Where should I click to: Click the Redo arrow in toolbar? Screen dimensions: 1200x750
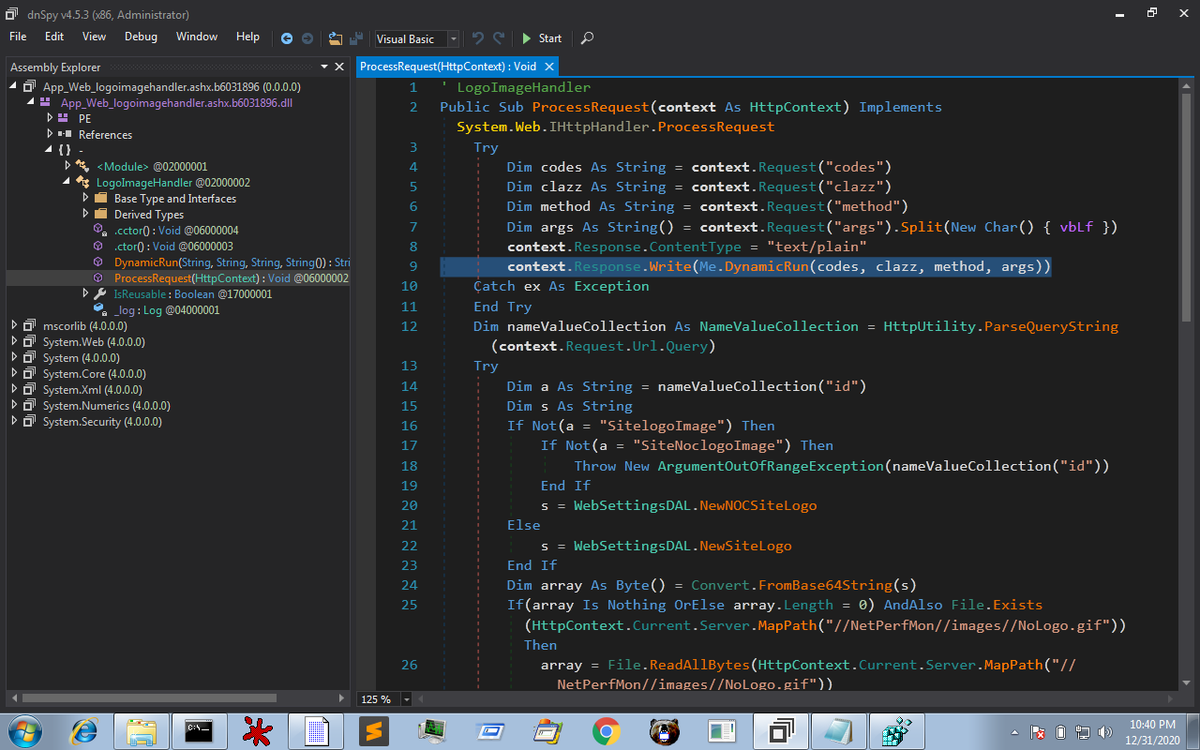coord(499,38)
